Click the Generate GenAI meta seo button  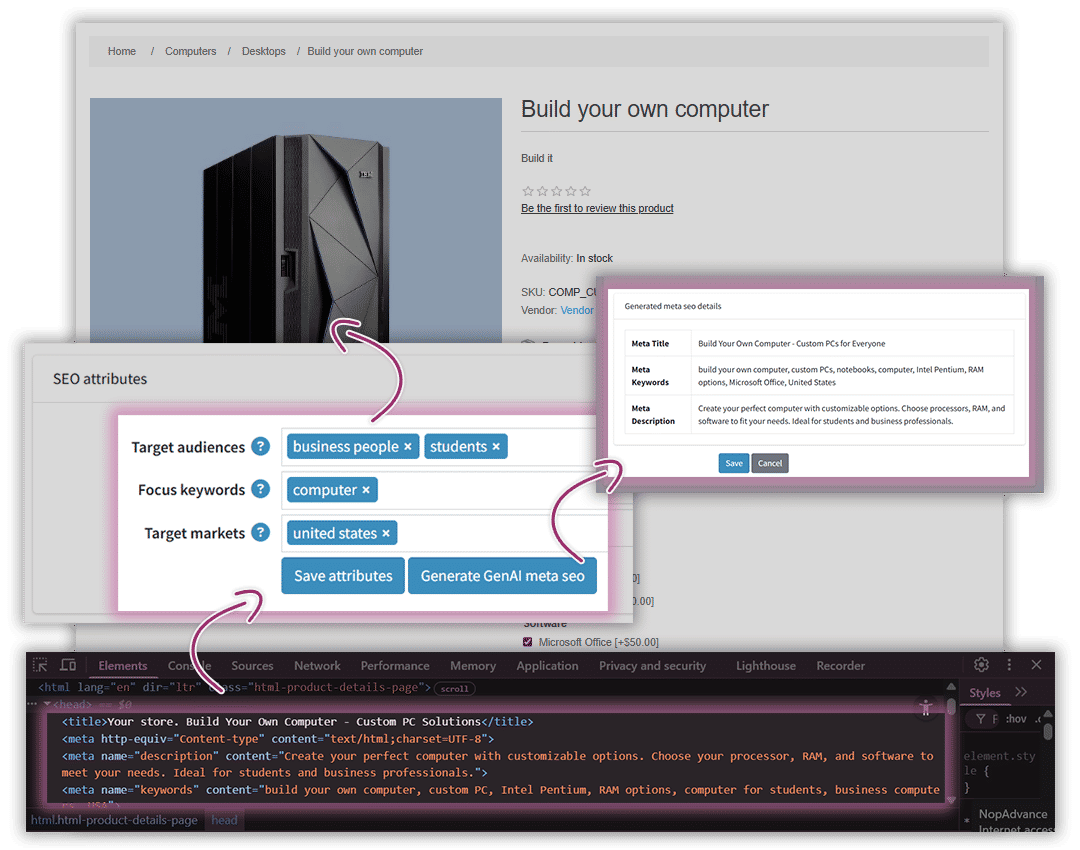point(503,575)
